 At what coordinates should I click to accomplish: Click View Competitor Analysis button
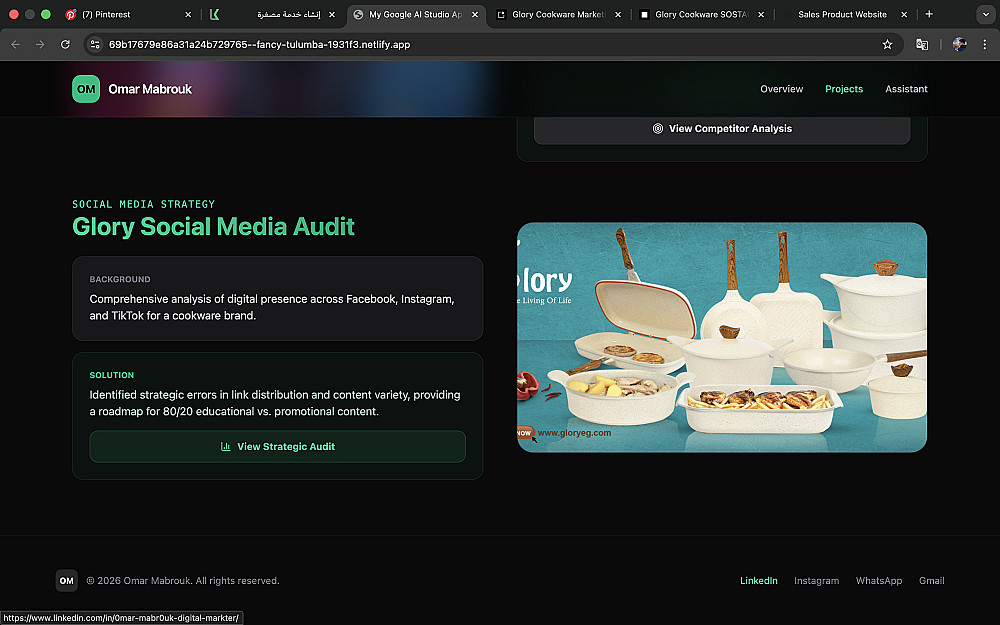click(x=722, y=129)
